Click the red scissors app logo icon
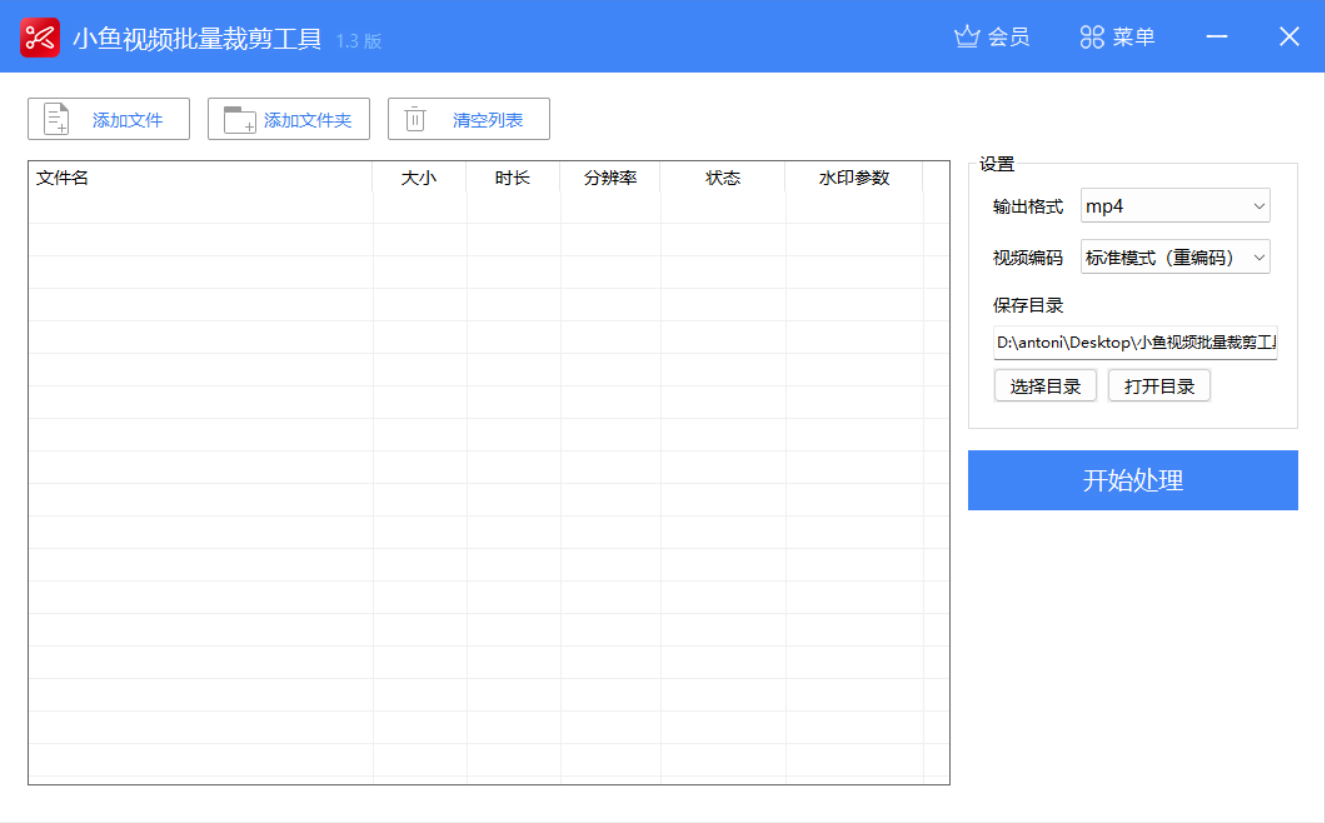 coord(39,36)
